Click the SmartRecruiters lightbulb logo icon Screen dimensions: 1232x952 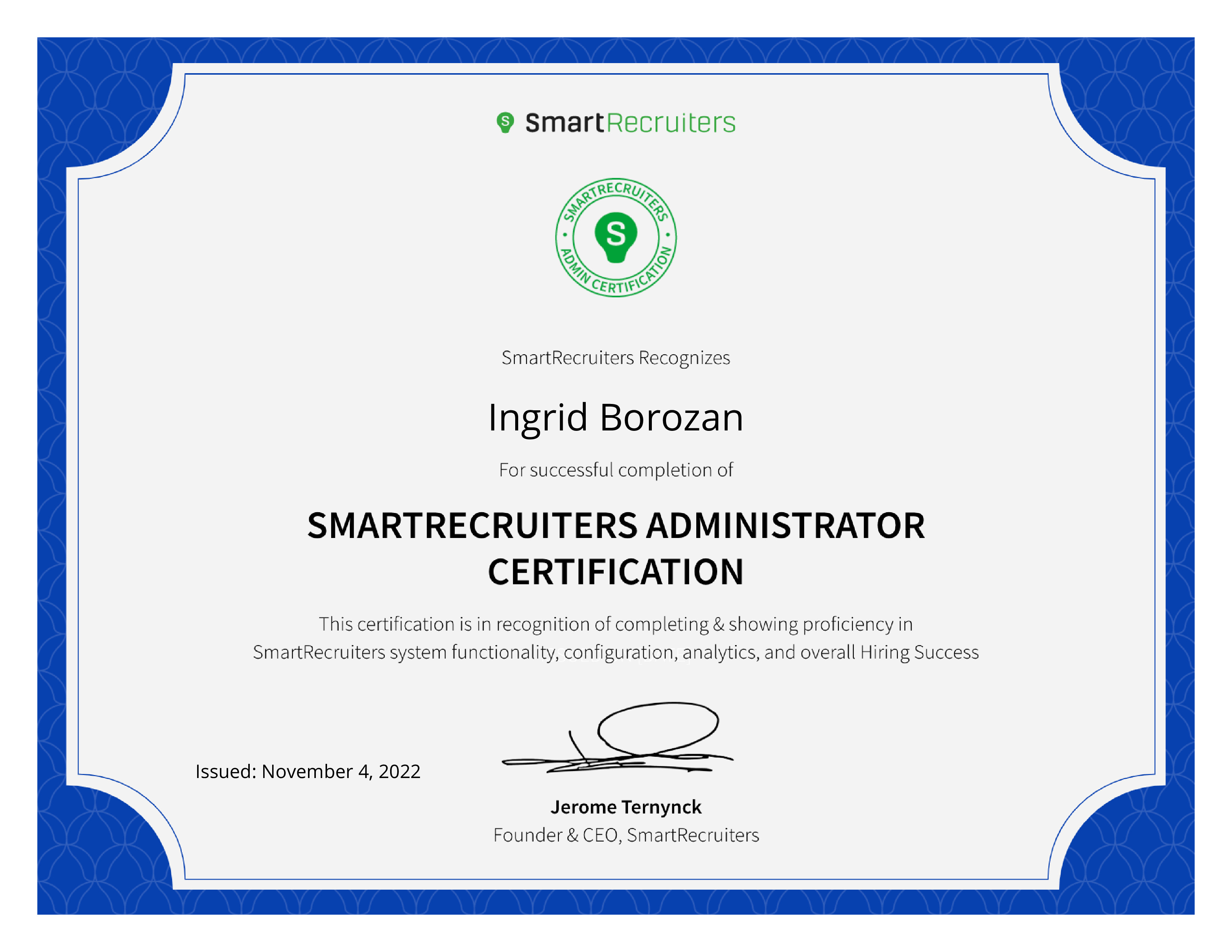pyautogui.click(x=505, y=122)
